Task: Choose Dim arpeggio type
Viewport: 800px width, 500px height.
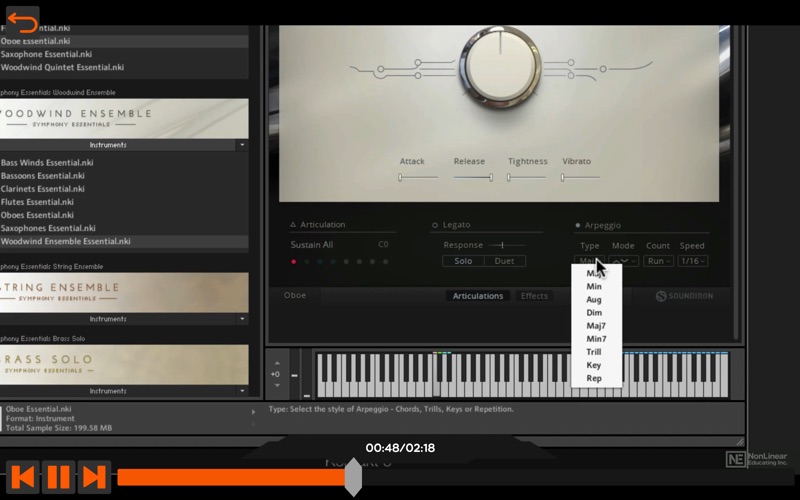Action: (x=596, y=313)
